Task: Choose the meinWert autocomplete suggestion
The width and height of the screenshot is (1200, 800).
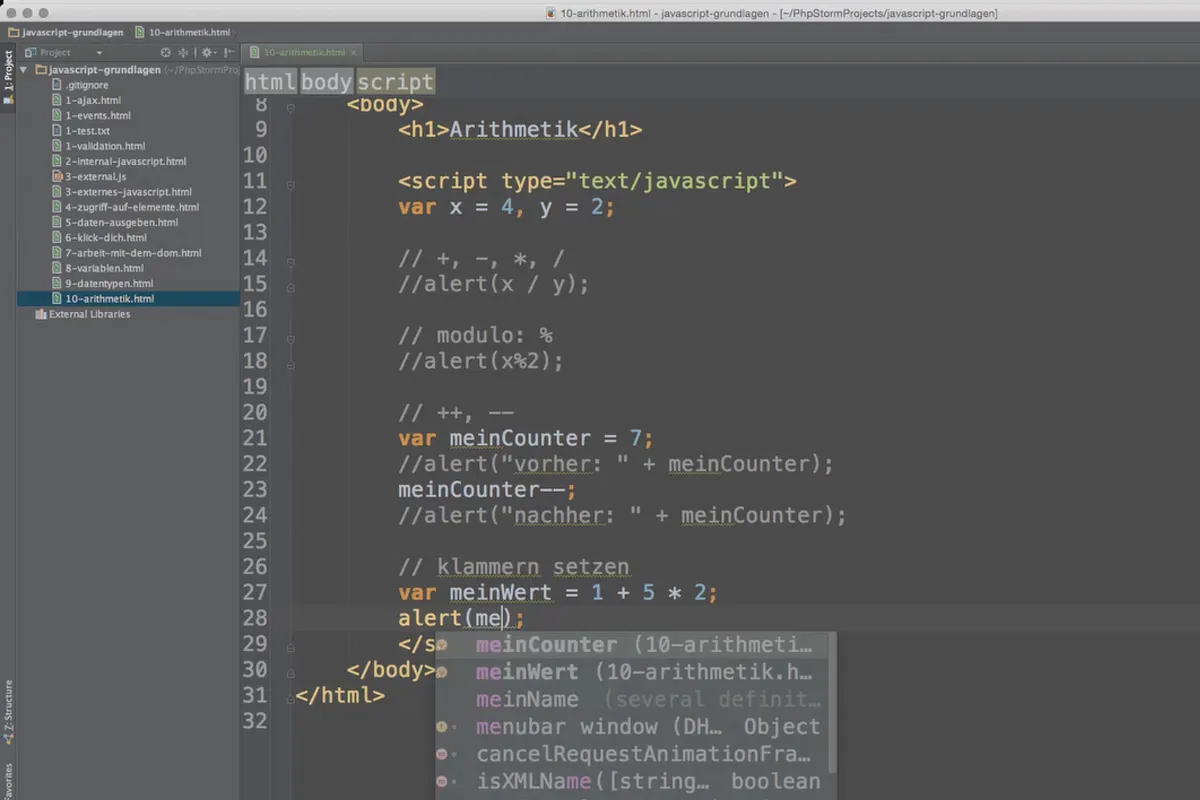Action: coord(631,672)
